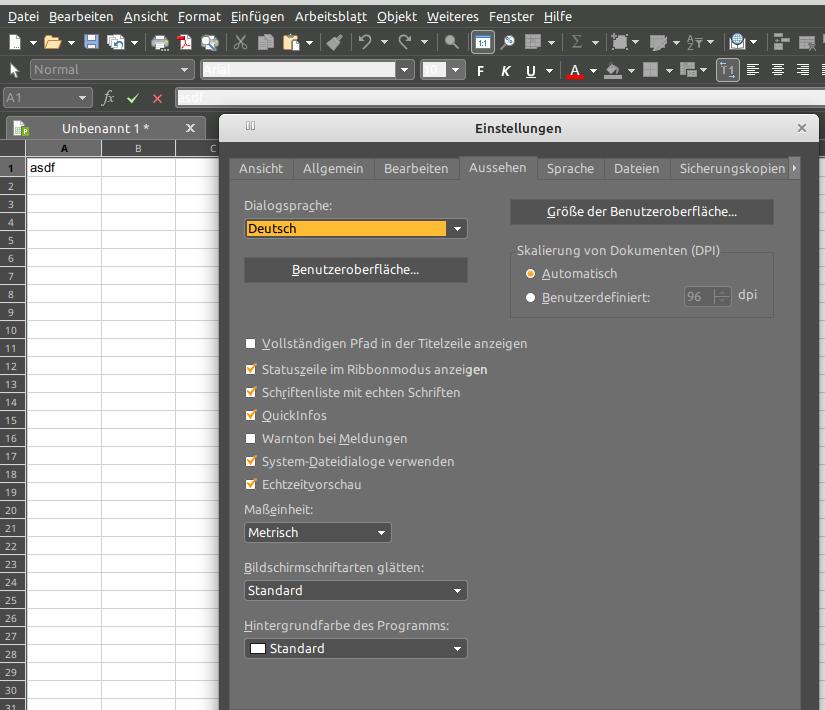
Task: Expand the Maßeinheit Metrisch dropdown
Action: [x=317, y=533]
